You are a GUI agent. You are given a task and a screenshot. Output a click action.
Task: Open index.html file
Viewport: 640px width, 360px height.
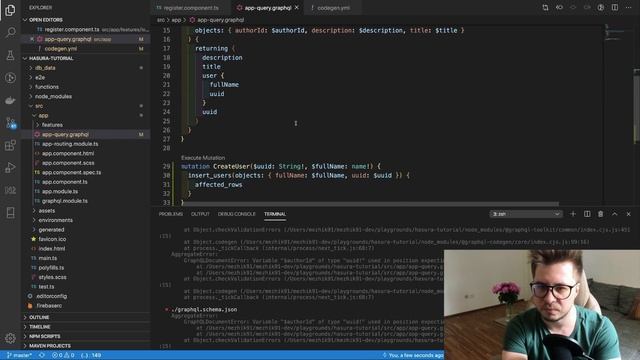coord(51,249)
